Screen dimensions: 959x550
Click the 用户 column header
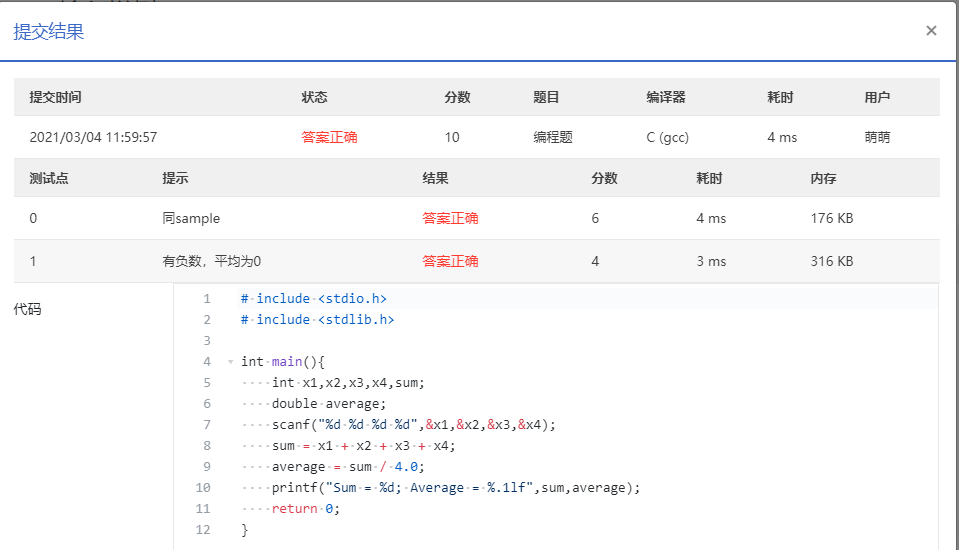[x=877, y=97]
